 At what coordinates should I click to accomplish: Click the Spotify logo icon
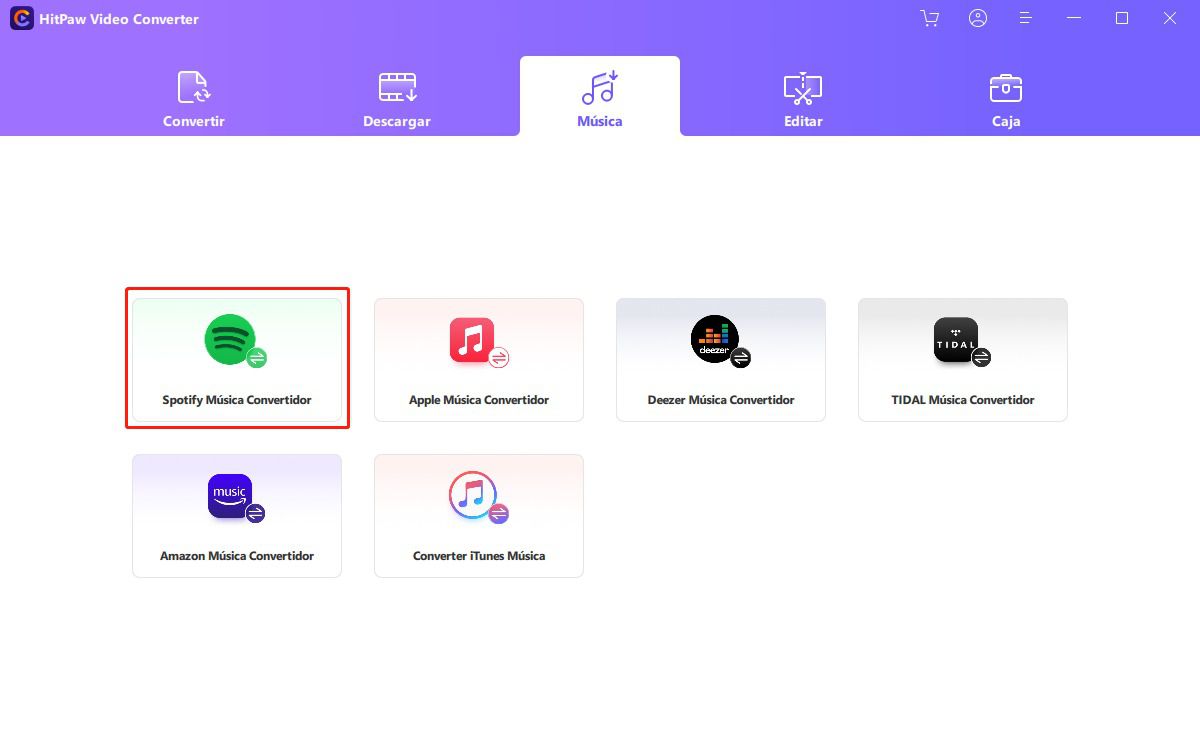(x=230, y=339)
